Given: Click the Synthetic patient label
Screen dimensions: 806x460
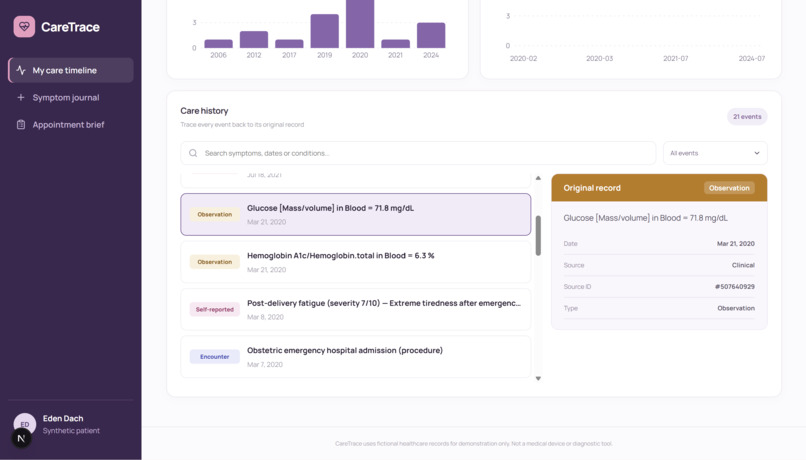Looking at the screenshot, I should (71, 431).
